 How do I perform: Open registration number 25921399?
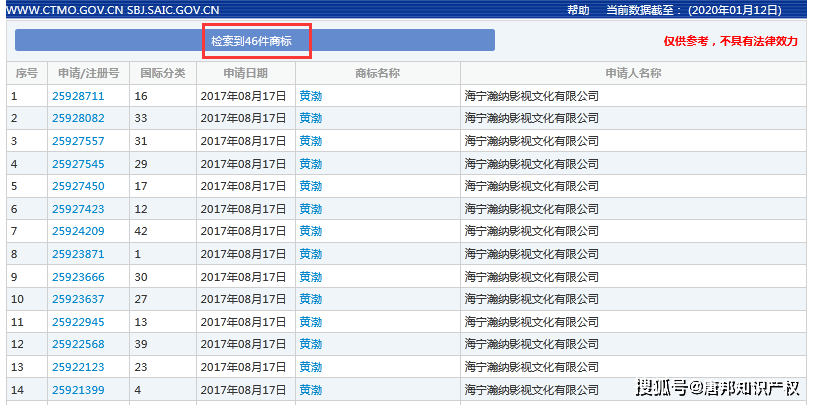point(78,390)
